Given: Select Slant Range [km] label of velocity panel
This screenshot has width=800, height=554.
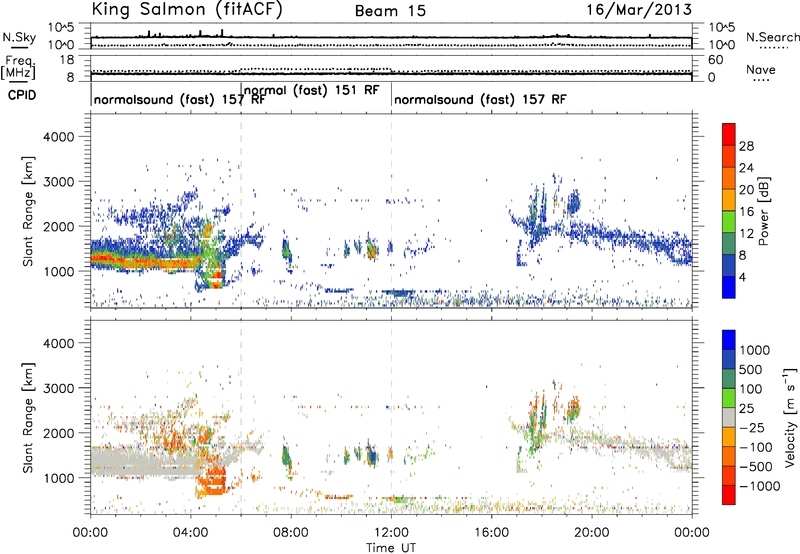Looking at the screenshot, I should [28, 417].
